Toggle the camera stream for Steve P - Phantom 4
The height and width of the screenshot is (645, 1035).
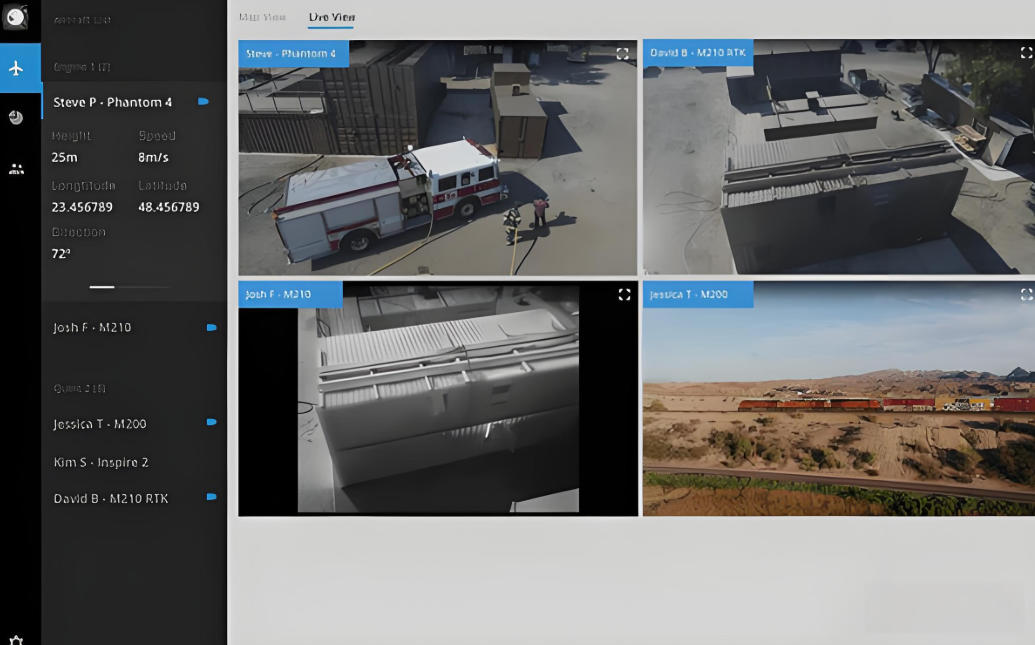tap(204, 102)
